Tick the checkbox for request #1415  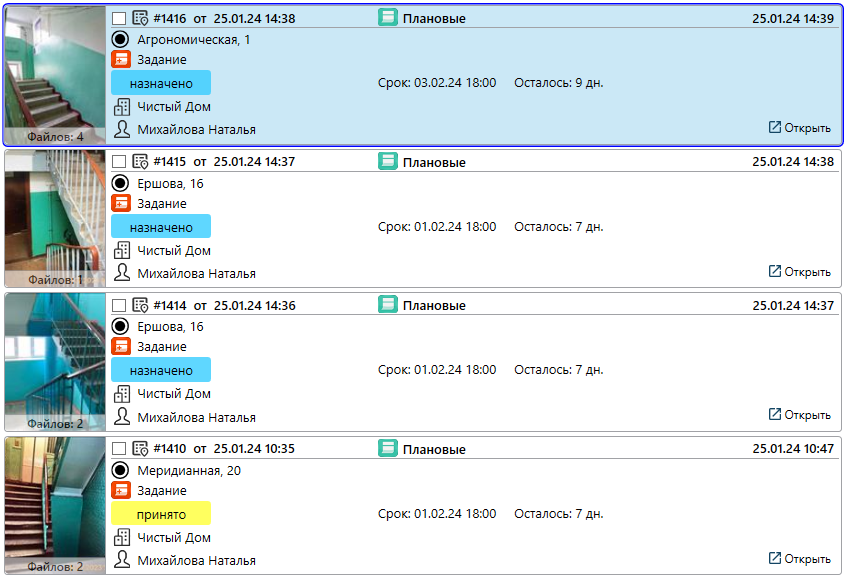[119, 162]
